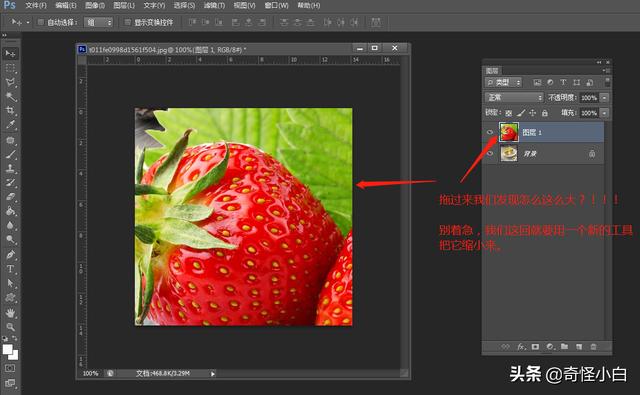Open the layer filter 类型 dropdown

point(503,82)
